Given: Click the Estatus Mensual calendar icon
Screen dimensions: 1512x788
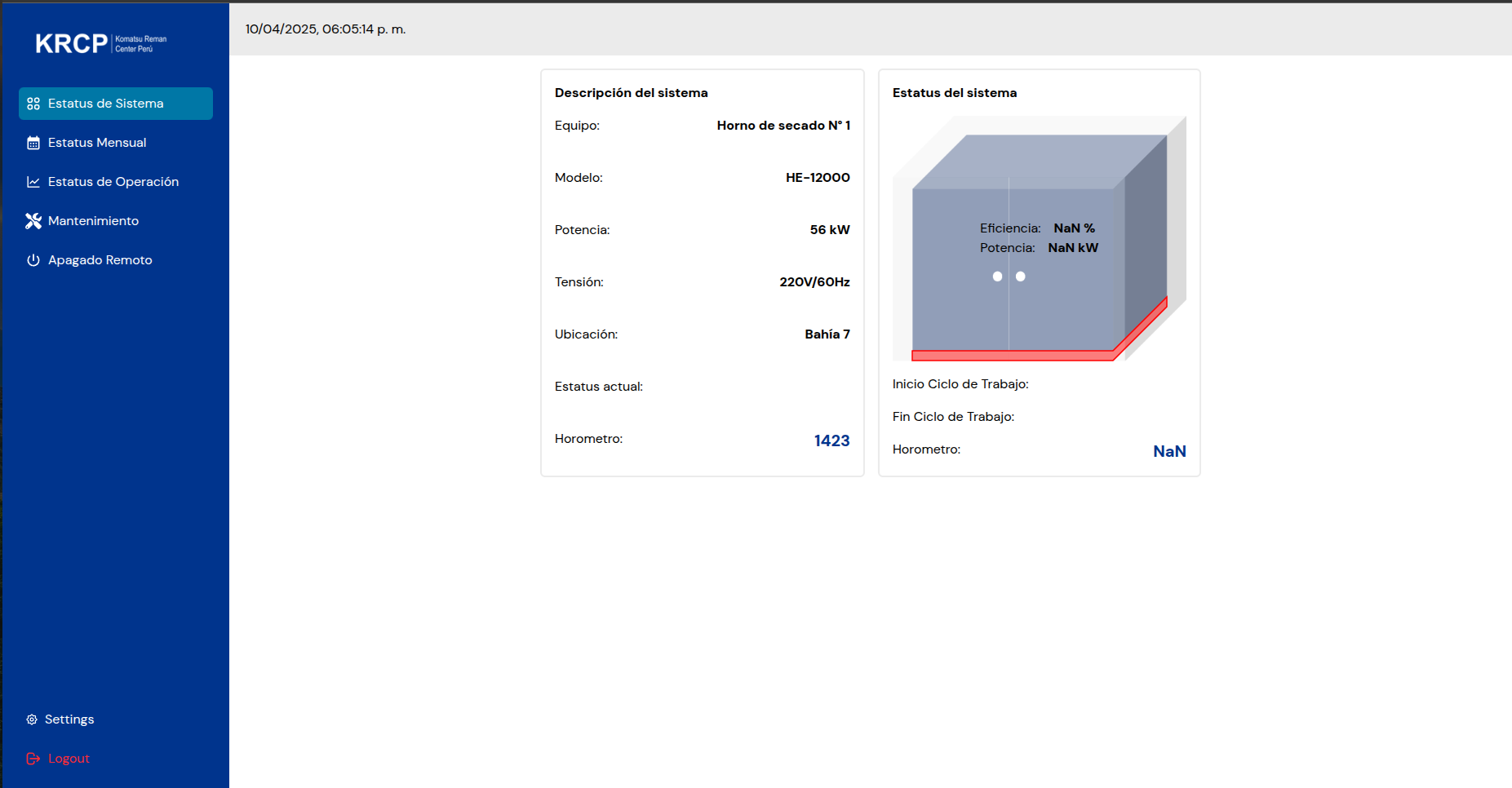Looking at the screenshot, I should [x=33, y=143].
